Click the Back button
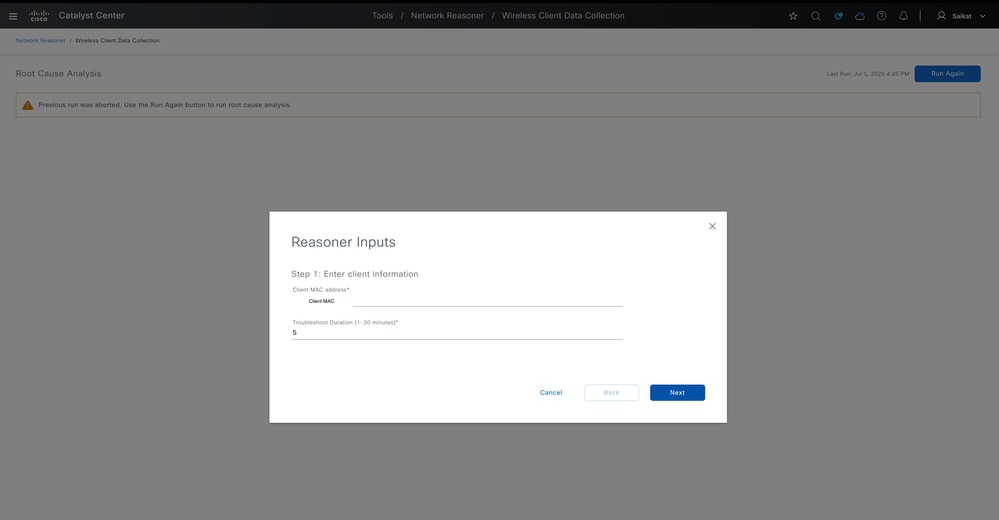Image resolution: width=999 pixels, height=520 pixels. (612, 393)
